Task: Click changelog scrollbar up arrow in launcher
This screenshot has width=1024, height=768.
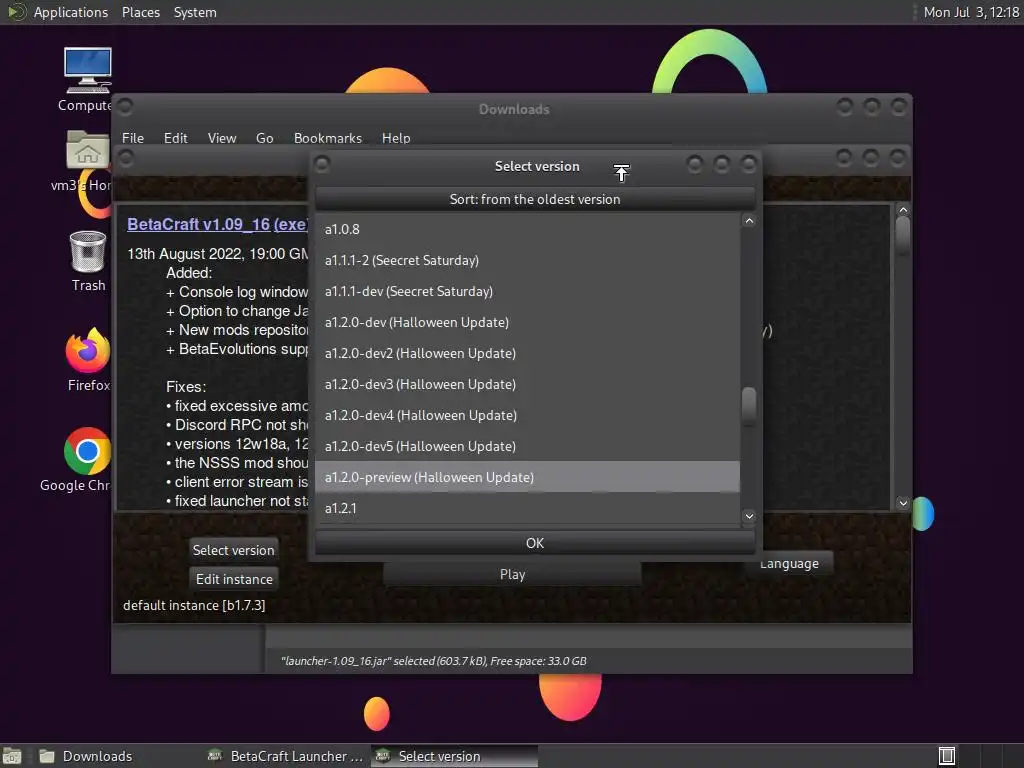Action: coord(903,210)
